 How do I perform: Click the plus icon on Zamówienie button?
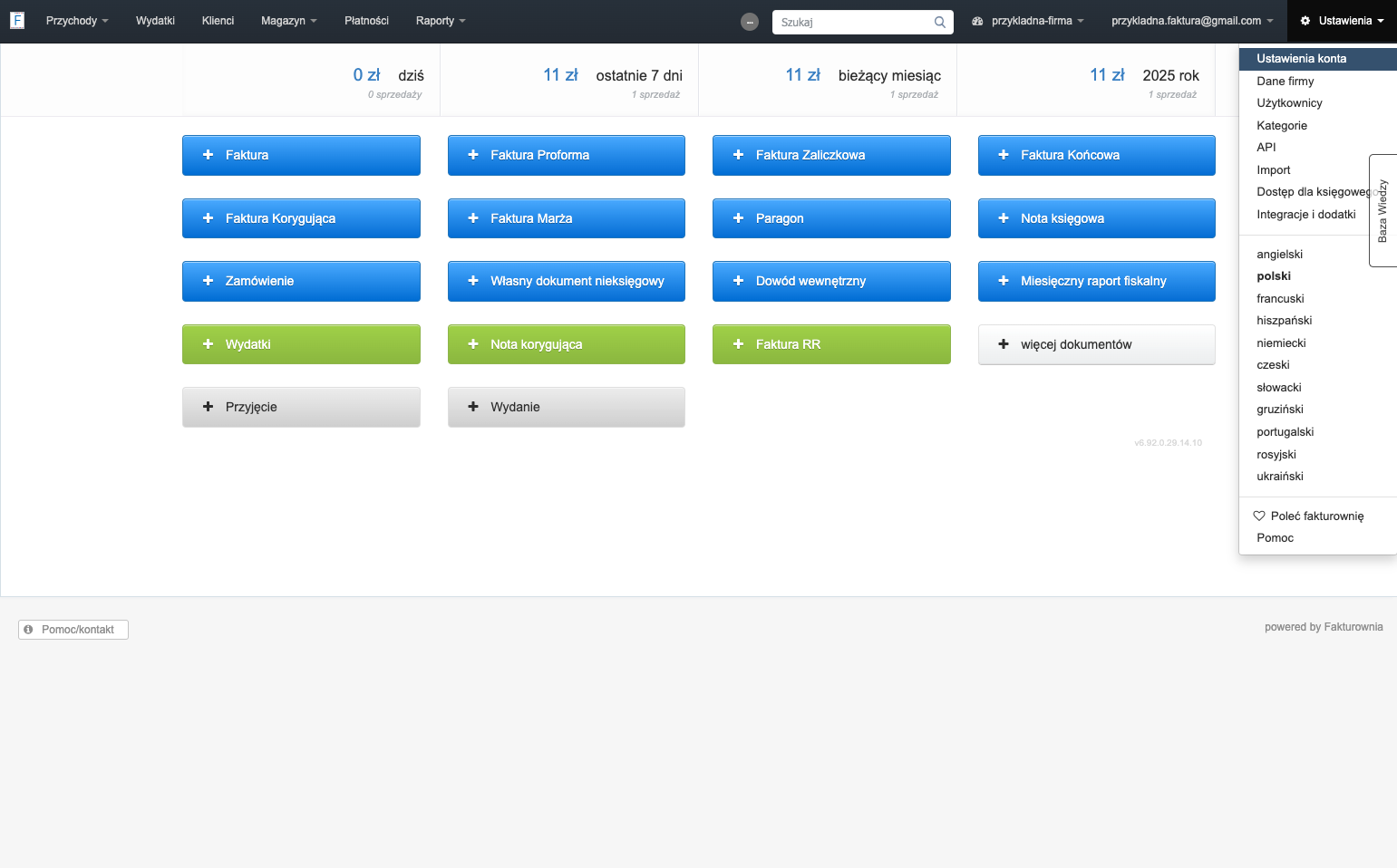click(x=208, y=281)
